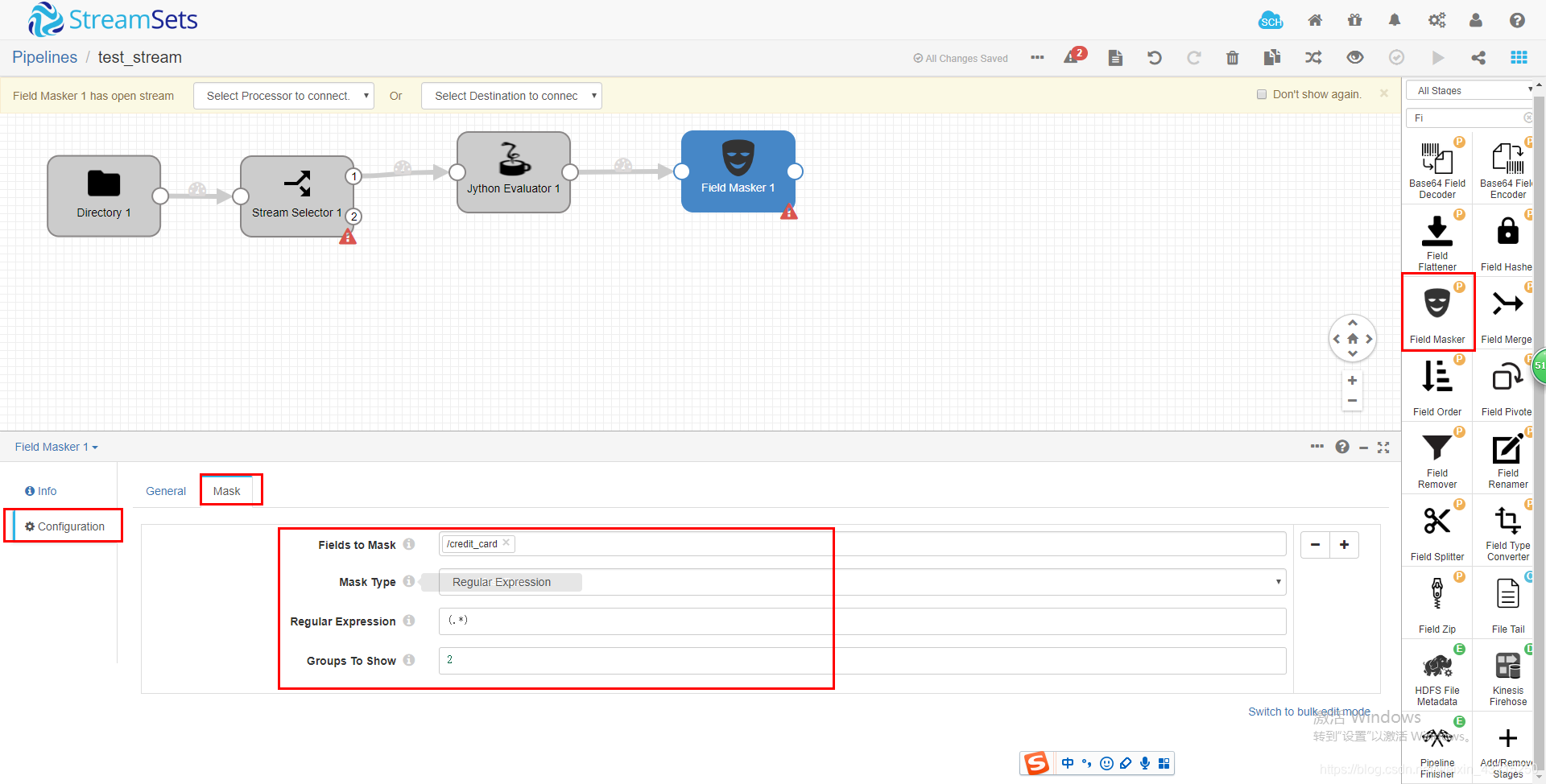Open the Info side tab
This screenshot has width=1546, height=784.
pos(41,491)
